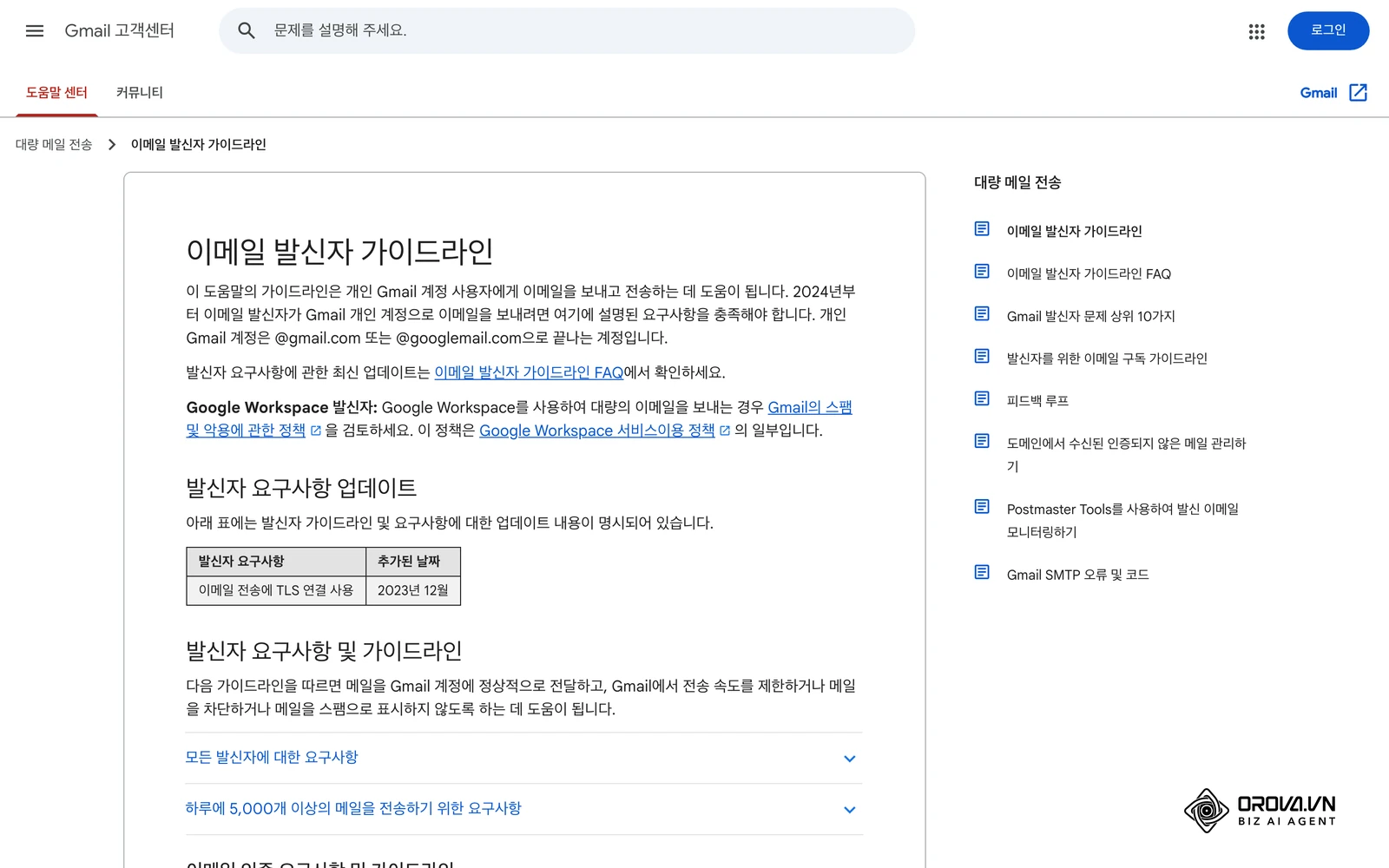The height and width of the screenshot is (868, 1389).
Task: Click chevron arrow for 모든 발신자에 대한 요구사항
Action: click(850, 759)
